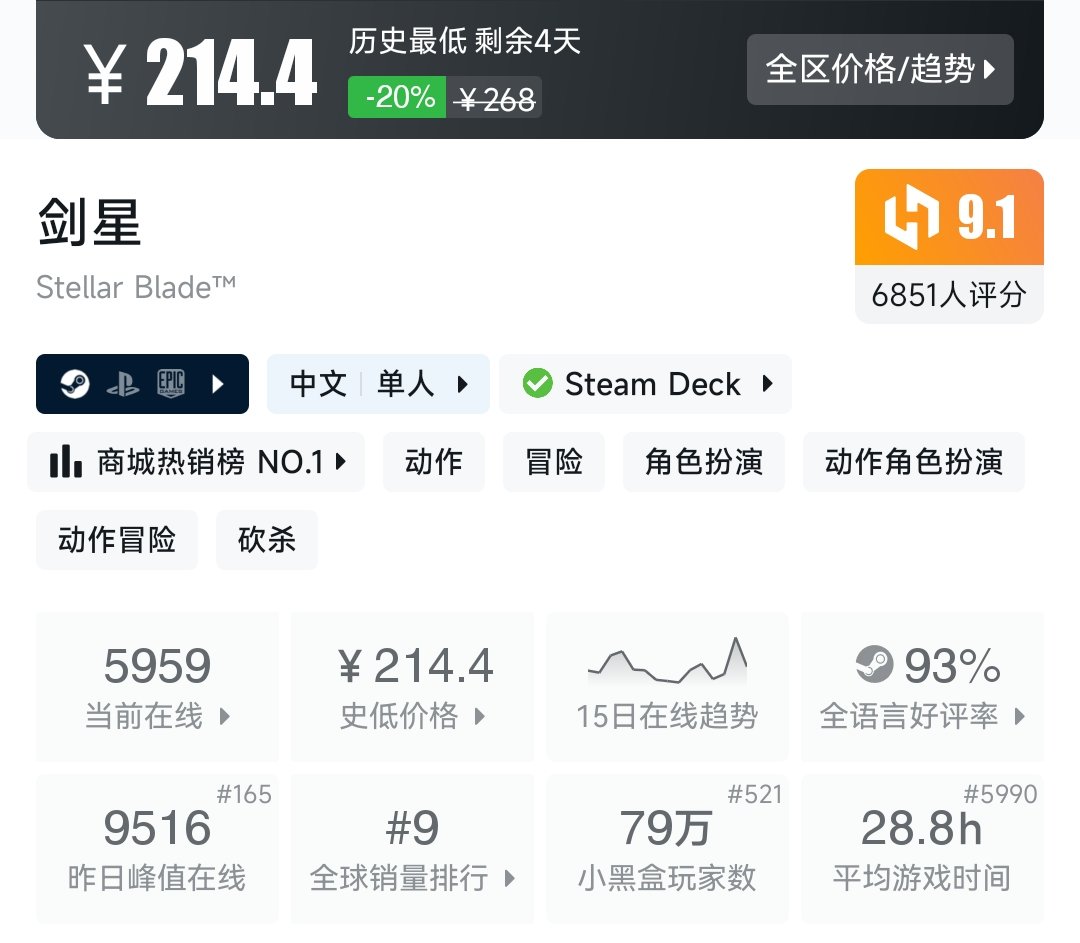Click the Epic Games platform icon
Viewport: 1080px width, 943px height.
coord(171,384)
